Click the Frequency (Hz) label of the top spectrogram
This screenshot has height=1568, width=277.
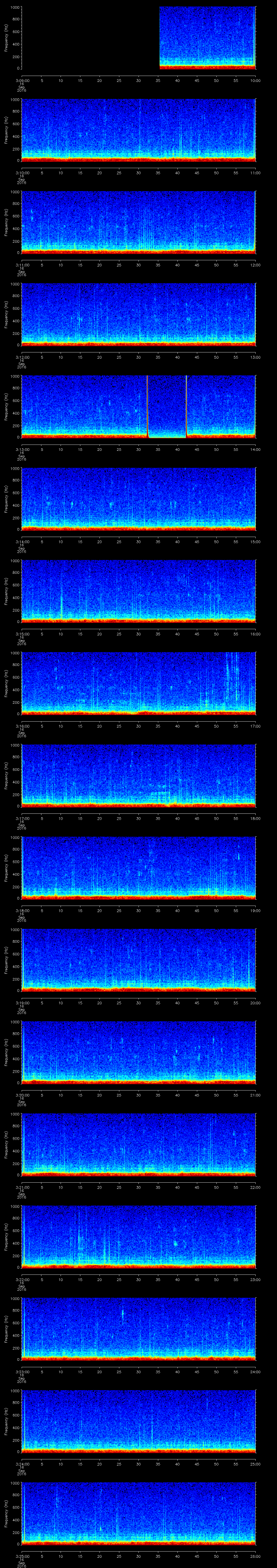(x=6, y=38)
